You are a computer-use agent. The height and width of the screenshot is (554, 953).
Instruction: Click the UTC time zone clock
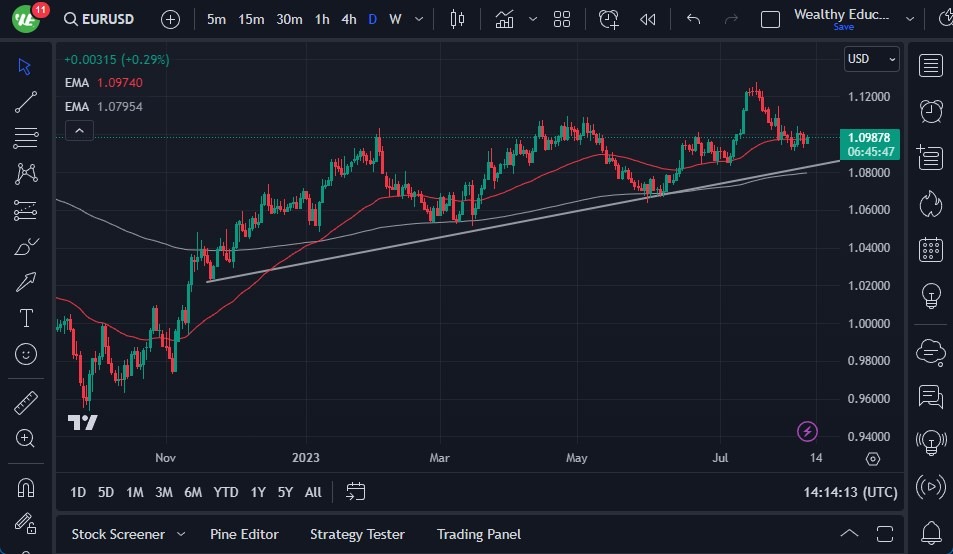click(849, 492)
